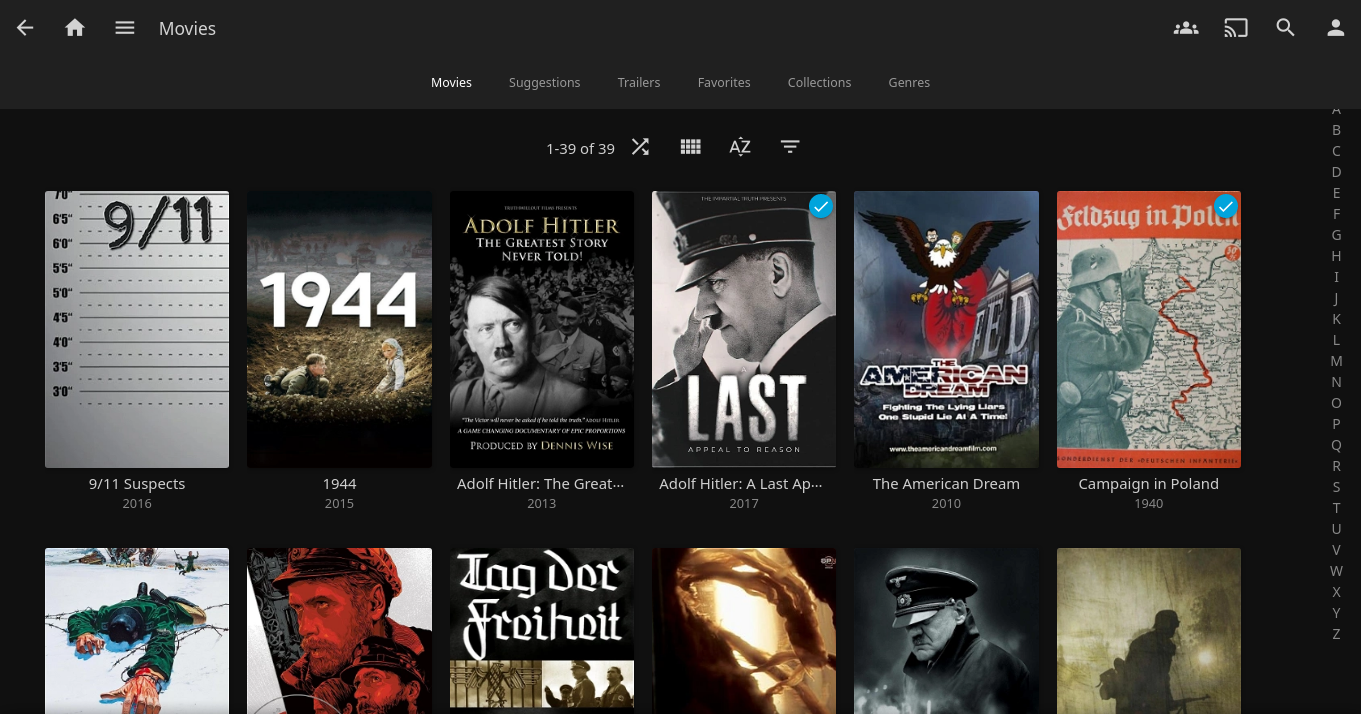Jump to letter F in alphabet picker

click(x=1336, y=214)
